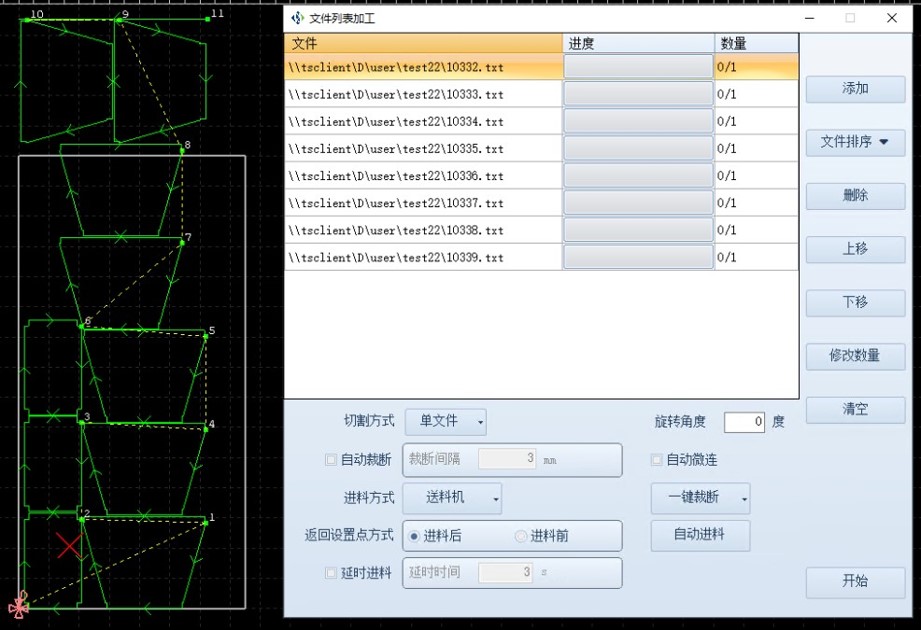The image size is (921, 630).
Task: Click cut path node 5 on canvas
Action: (206, 335)
